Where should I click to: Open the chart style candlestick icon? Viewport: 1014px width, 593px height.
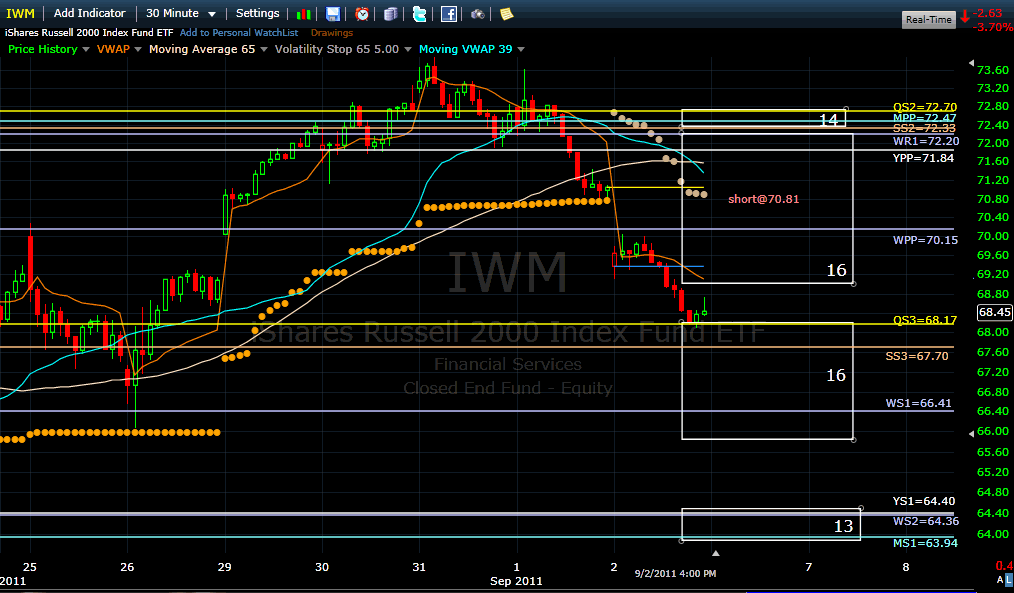[303, 14]
